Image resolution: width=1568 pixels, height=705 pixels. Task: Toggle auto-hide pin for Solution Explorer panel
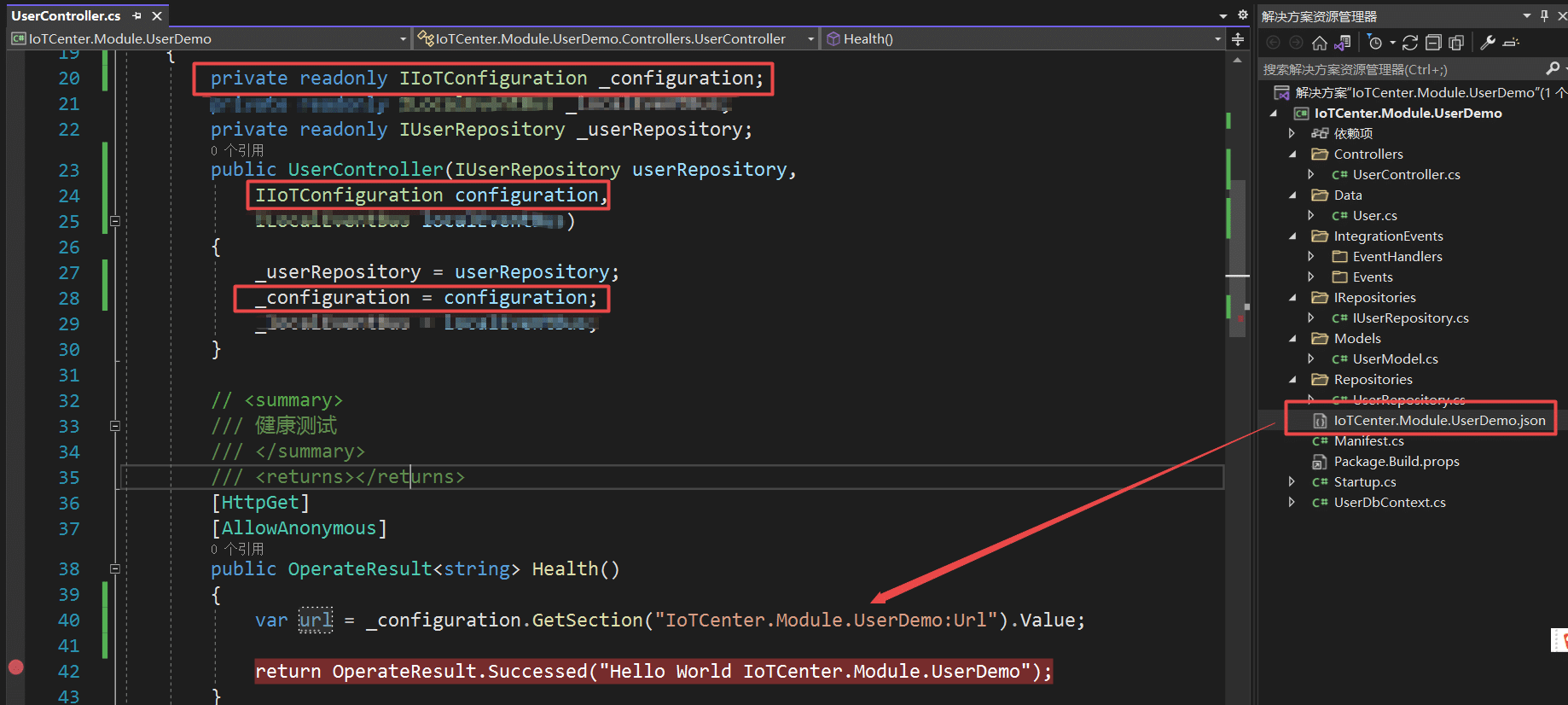point(1544,16)
